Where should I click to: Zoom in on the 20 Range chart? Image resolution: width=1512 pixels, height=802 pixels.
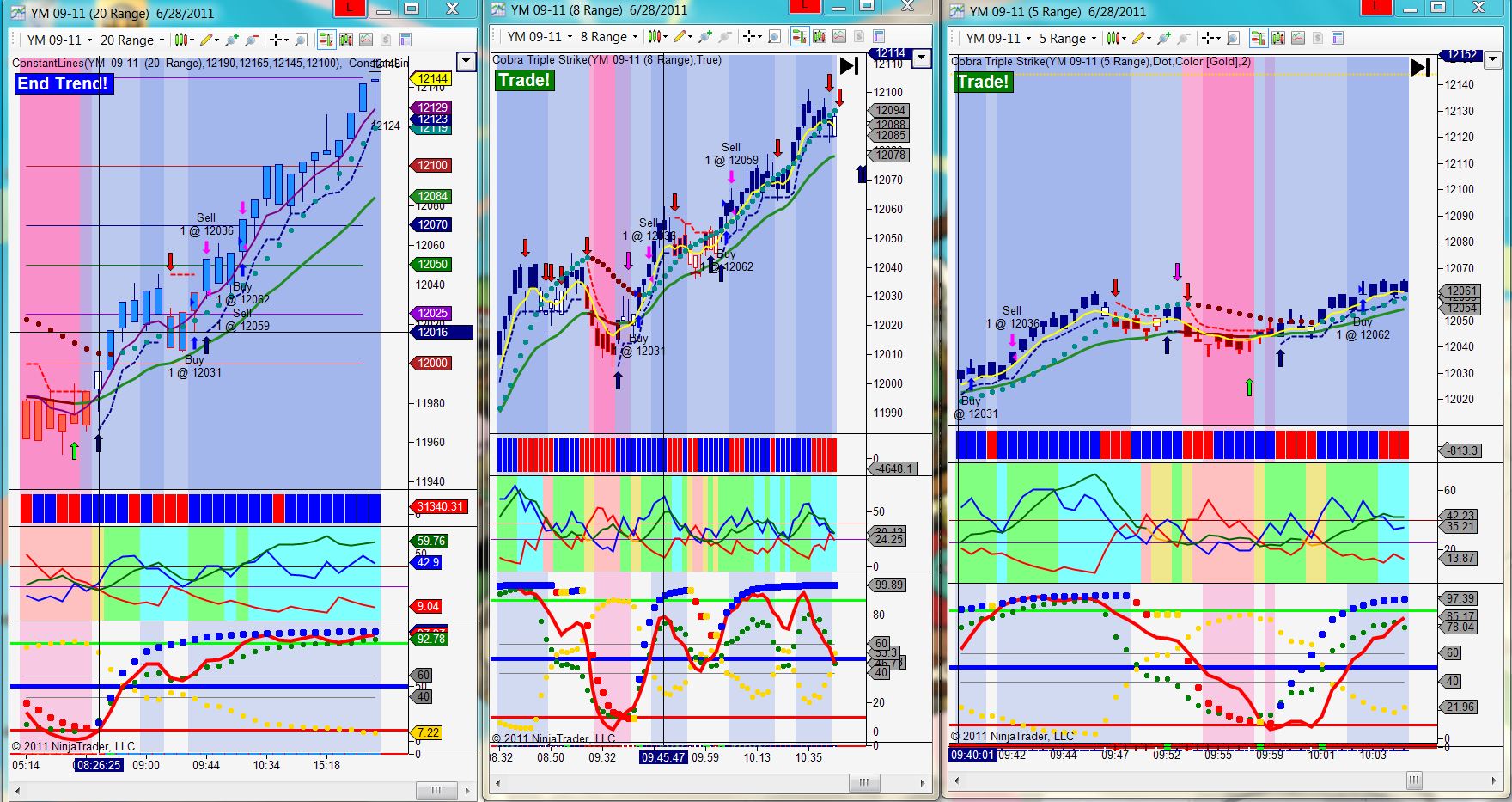[x=232, y=40]
